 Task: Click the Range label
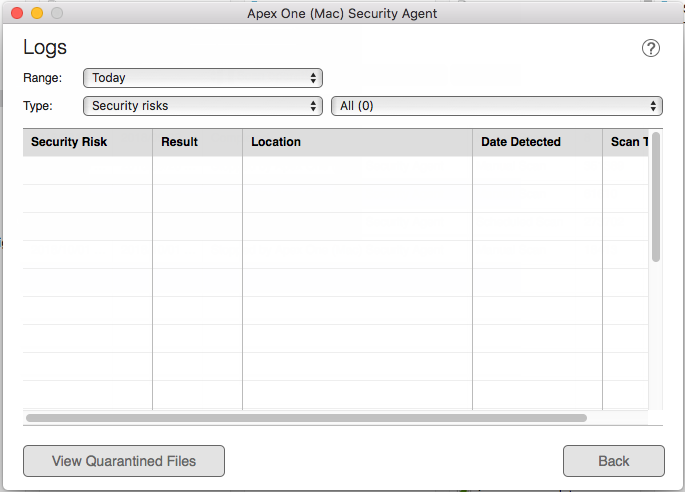click(42, 78)
